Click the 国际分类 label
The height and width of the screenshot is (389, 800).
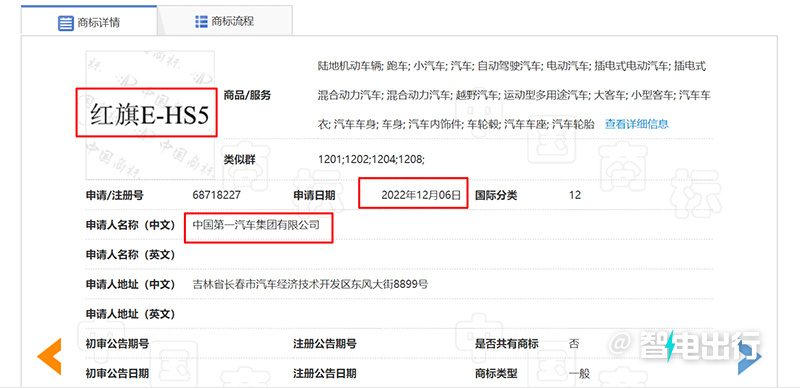click(x=496, y=195)
